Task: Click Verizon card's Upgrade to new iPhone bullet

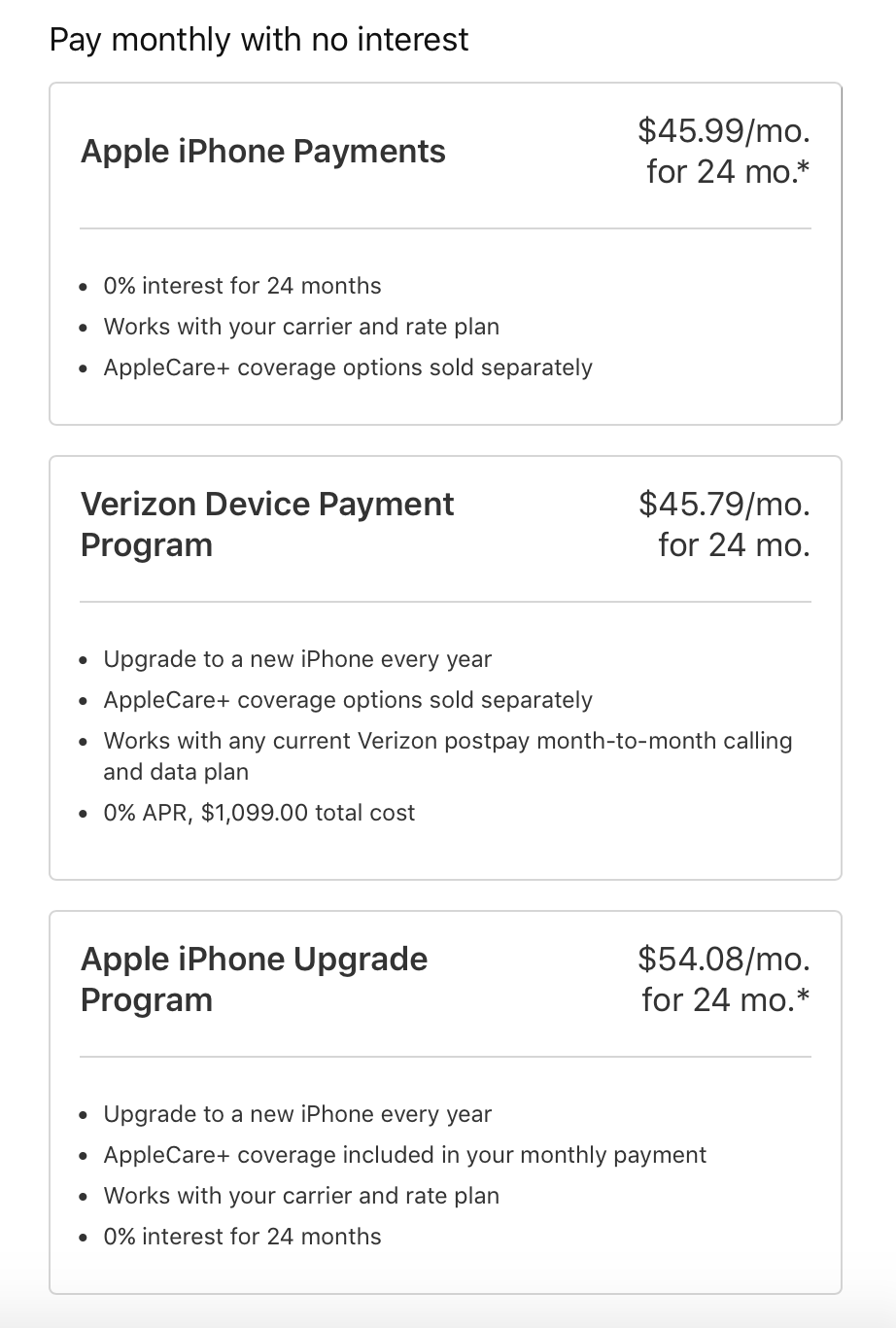Action: [x=297, y=659]
